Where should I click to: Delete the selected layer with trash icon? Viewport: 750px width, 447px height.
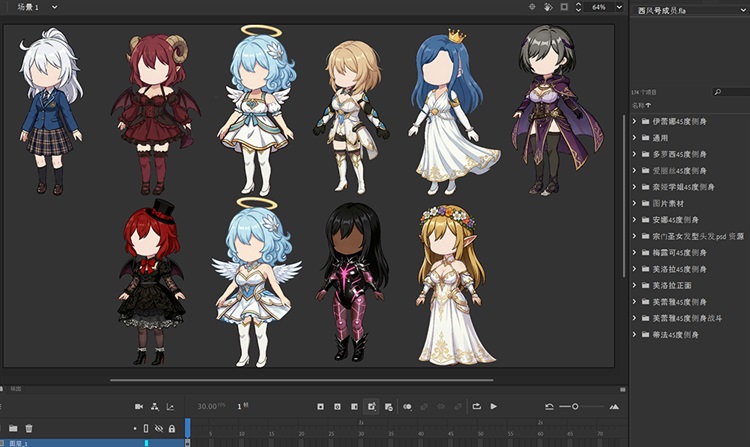[29, 428]
